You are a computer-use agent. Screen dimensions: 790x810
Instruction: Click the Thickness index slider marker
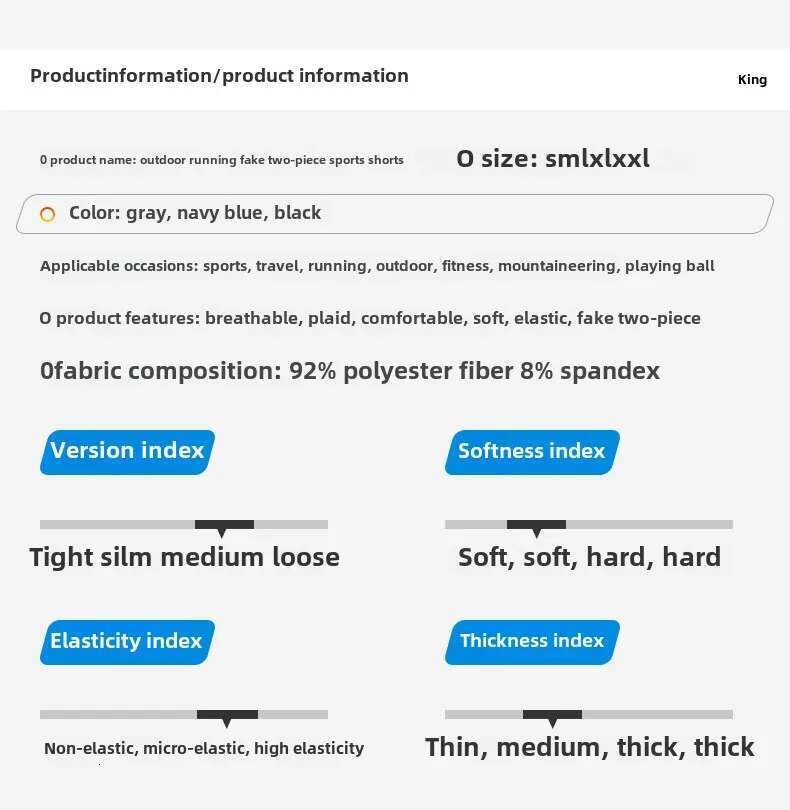point(552,718)
